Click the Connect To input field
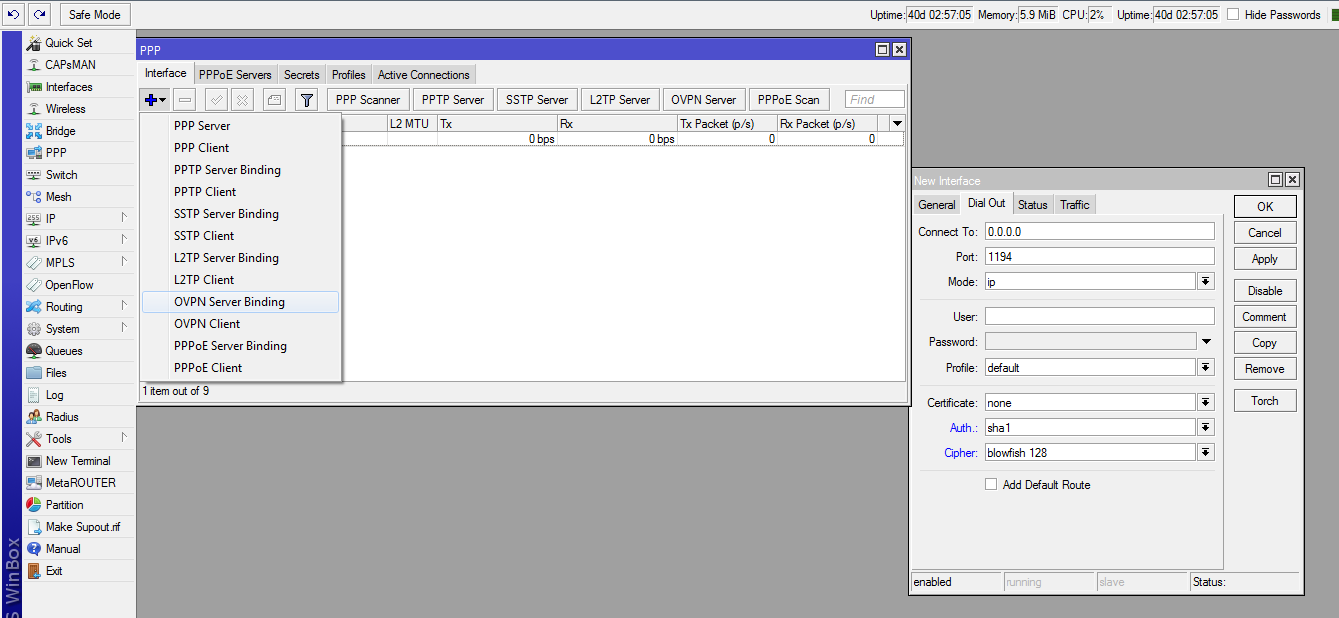Screen dimensions: 1339x618 coord(1099,231)
